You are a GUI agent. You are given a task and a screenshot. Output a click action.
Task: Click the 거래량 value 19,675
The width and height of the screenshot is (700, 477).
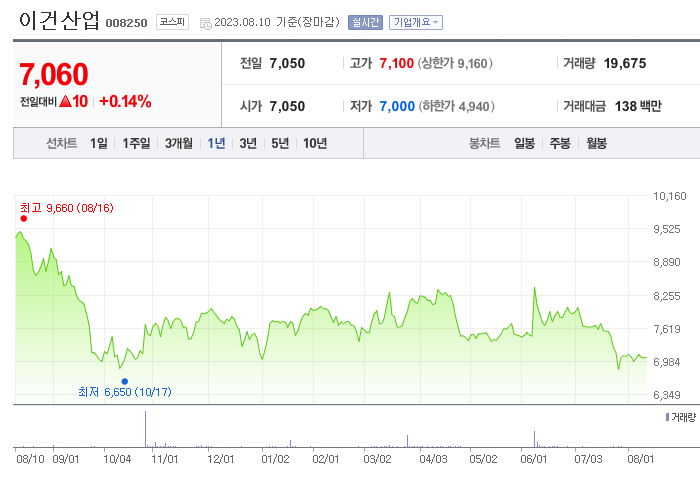[x=625, y=63]
